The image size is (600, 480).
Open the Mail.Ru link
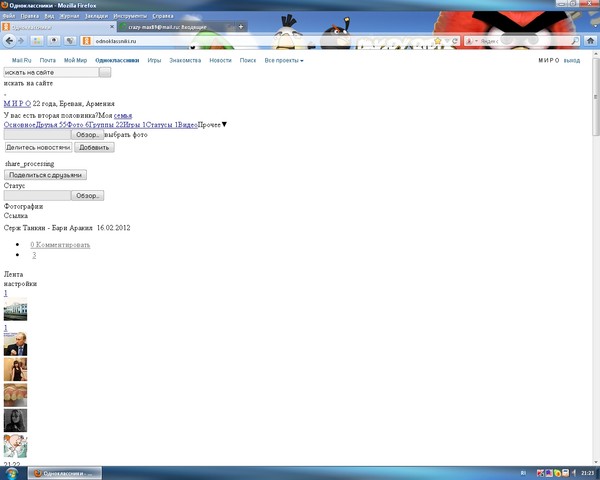tap(21, 60)
